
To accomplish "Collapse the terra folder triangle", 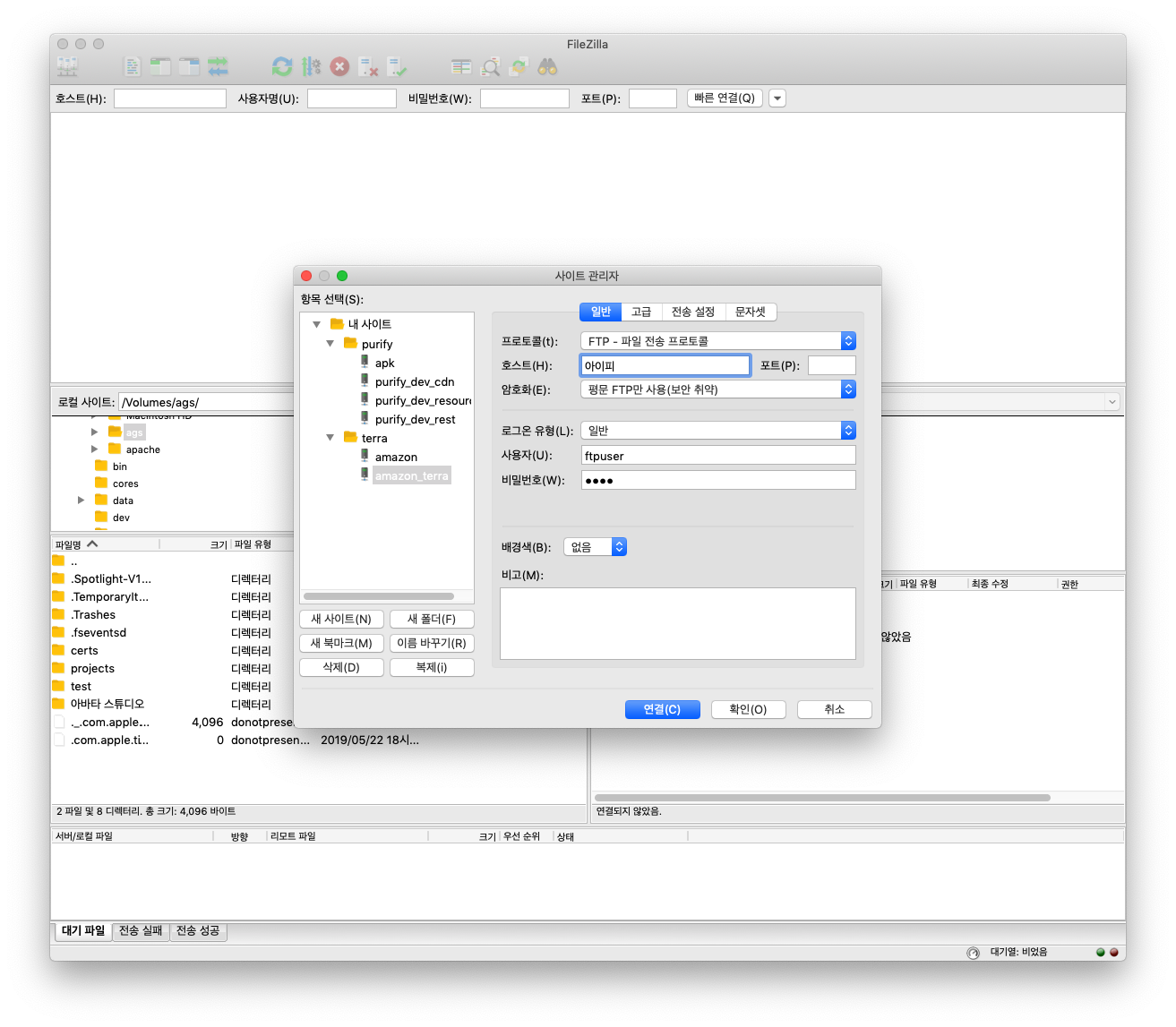I will tap(330, 437).
